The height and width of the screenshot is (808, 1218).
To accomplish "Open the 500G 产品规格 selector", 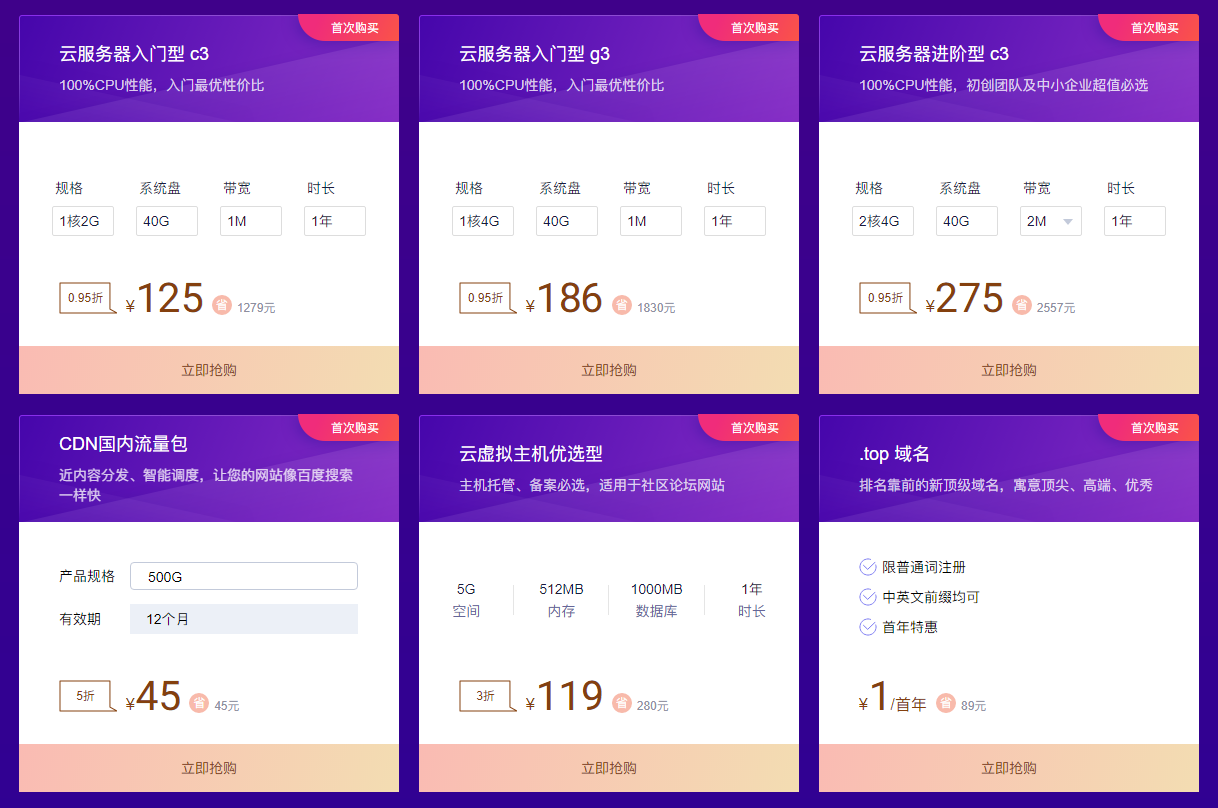I will pyautogui.click(x=243, y=576).
